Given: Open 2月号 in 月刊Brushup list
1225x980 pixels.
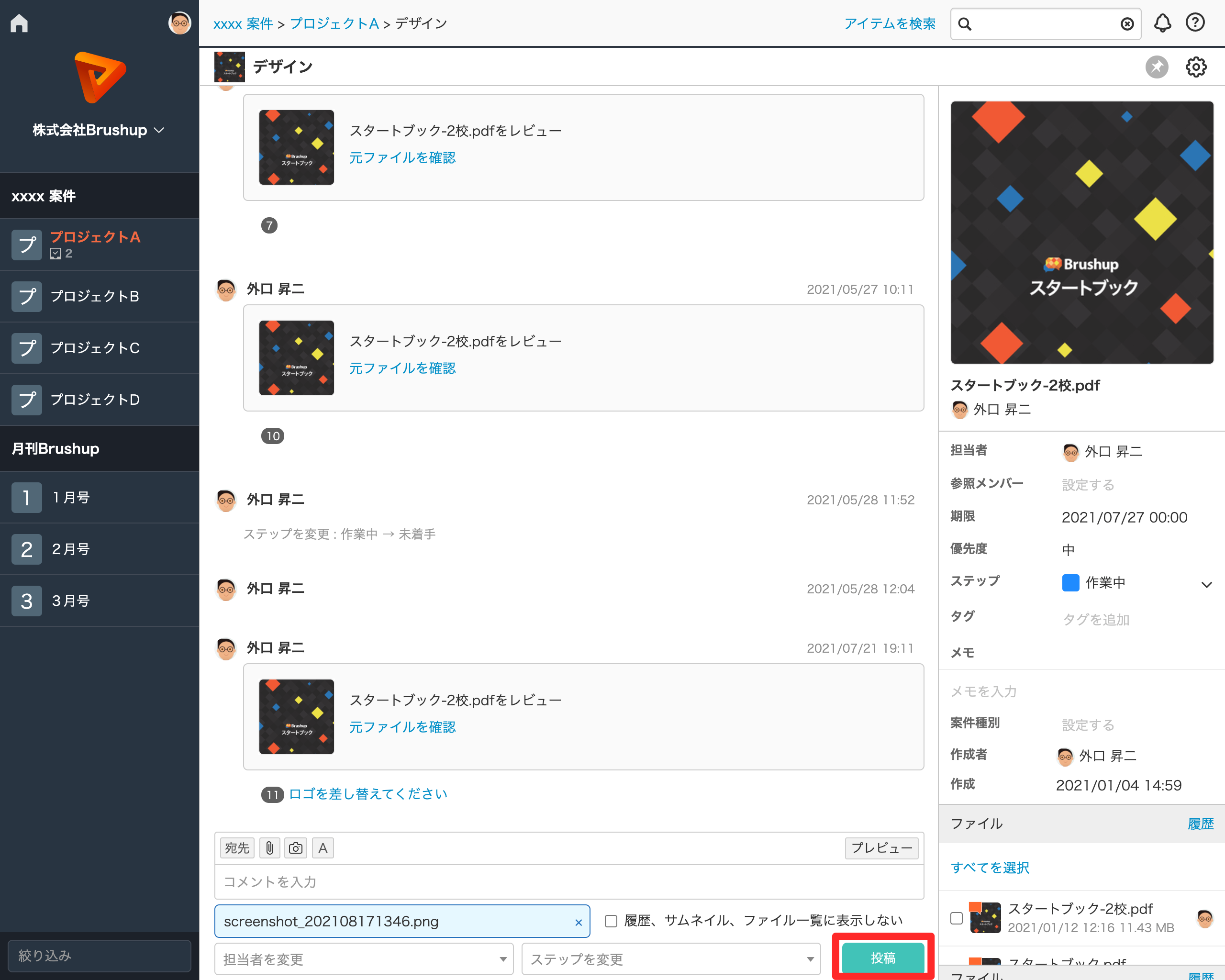Looking at the screenshot, I should 71,549.
